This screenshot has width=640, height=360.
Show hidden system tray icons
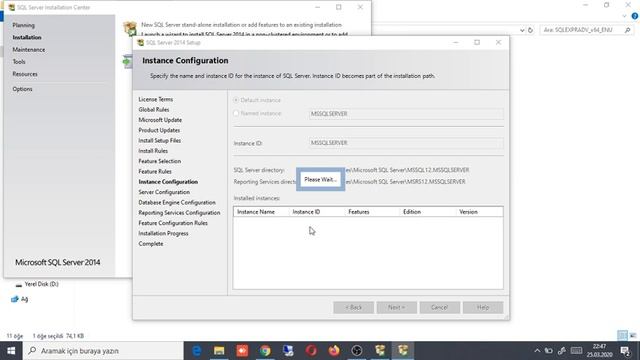(x=537, y=351)
